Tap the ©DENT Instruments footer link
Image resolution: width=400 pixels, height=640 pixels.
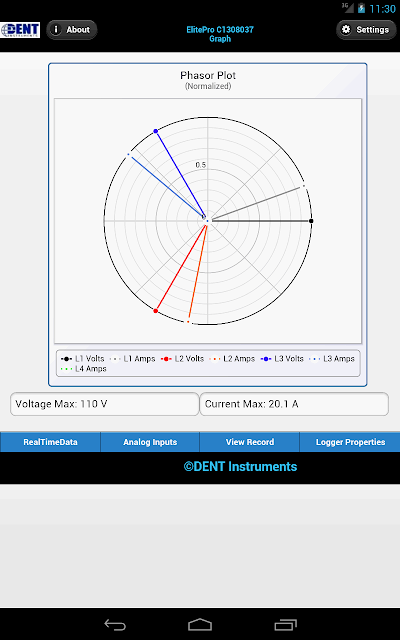click(240, 467)
